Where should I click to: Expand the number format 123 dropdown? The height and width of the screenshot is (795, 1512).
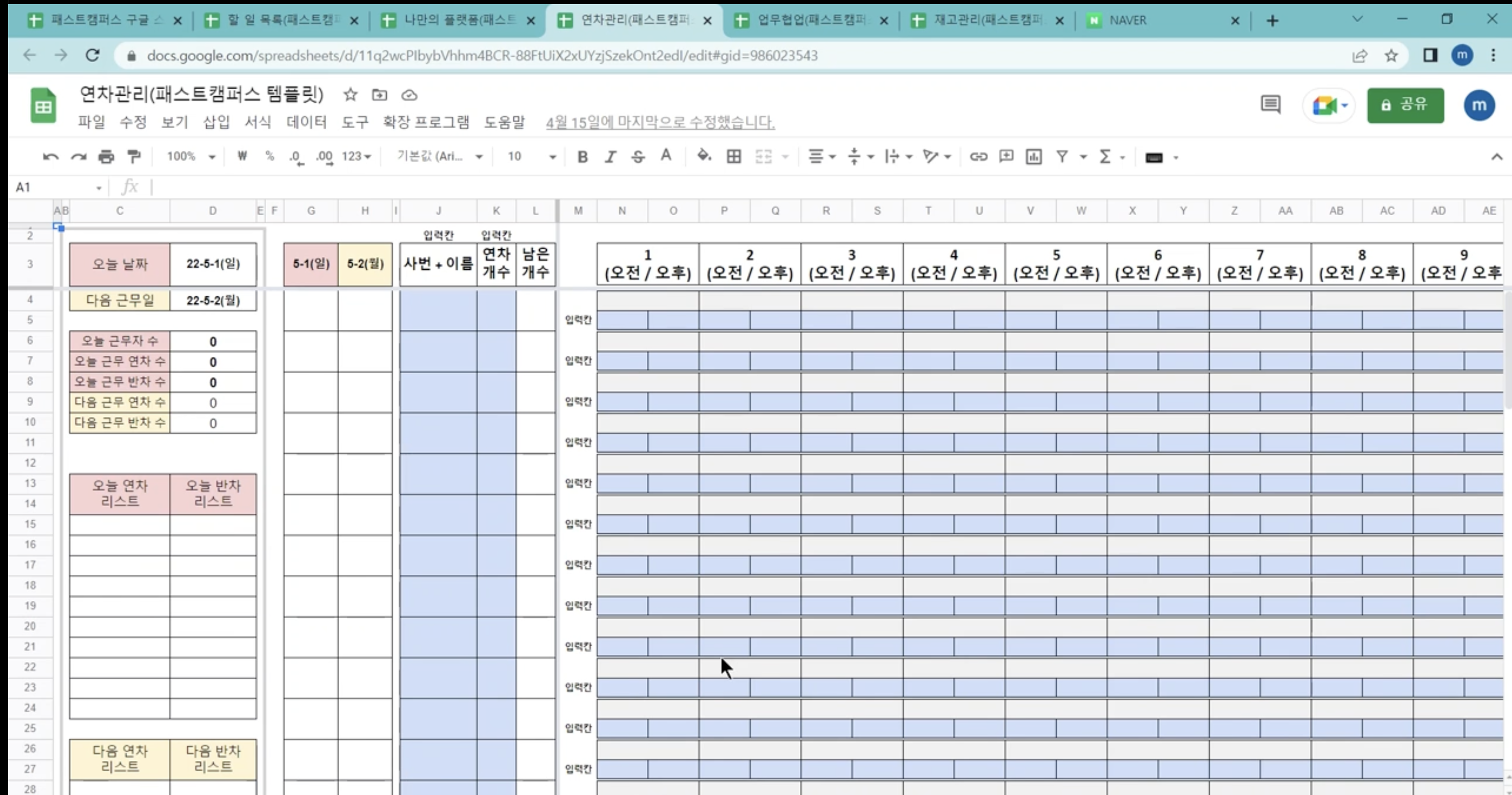pyautogui.click(x=356, y=157)
